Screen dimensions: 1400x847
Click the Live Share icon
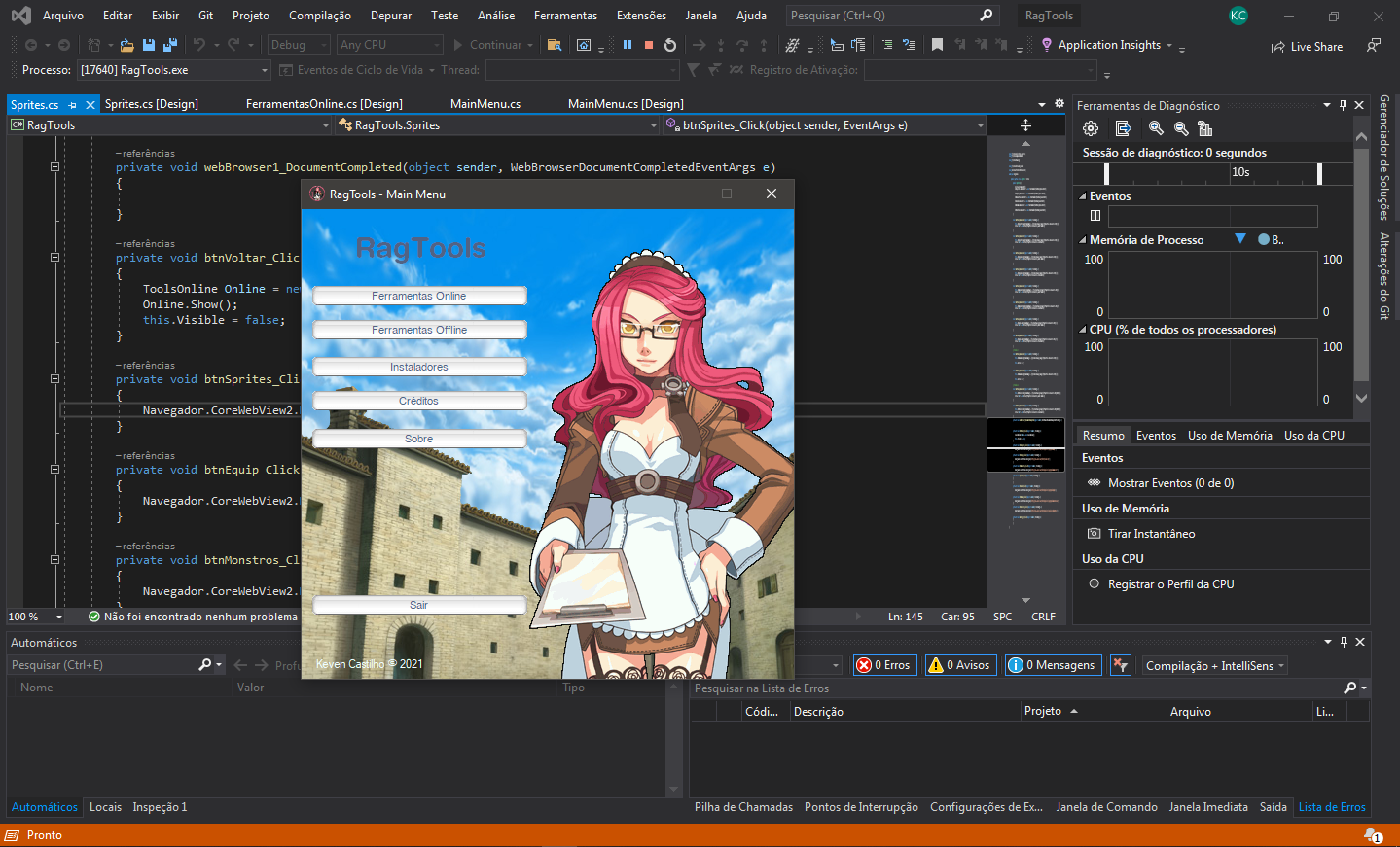click(1277, 47)
